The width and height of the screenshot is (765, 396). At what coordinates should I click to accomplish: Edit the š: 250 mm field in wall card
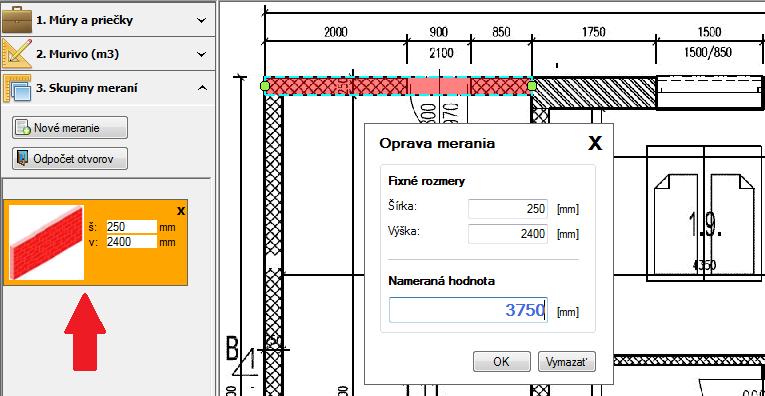[131, 227]
